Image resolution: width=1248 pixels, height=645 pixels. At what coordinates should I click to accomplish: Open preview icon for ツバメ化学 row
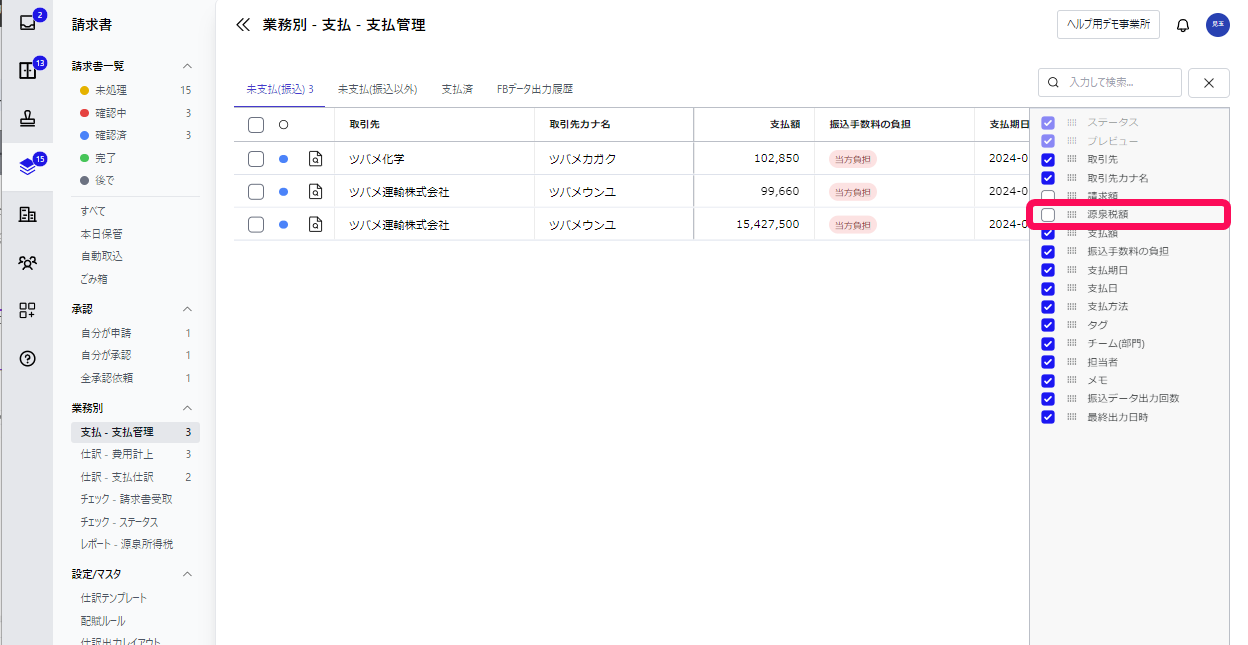coord(315,158)
